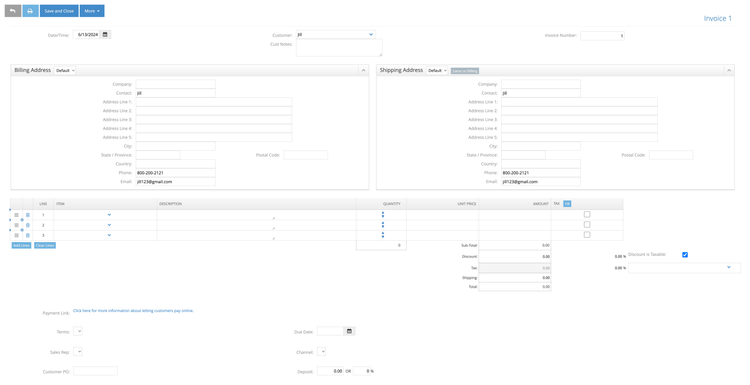Screen dimensions: 750x385
Task: Click quantity stepper arrows on line 2
Action: click(x=383, y=225)
